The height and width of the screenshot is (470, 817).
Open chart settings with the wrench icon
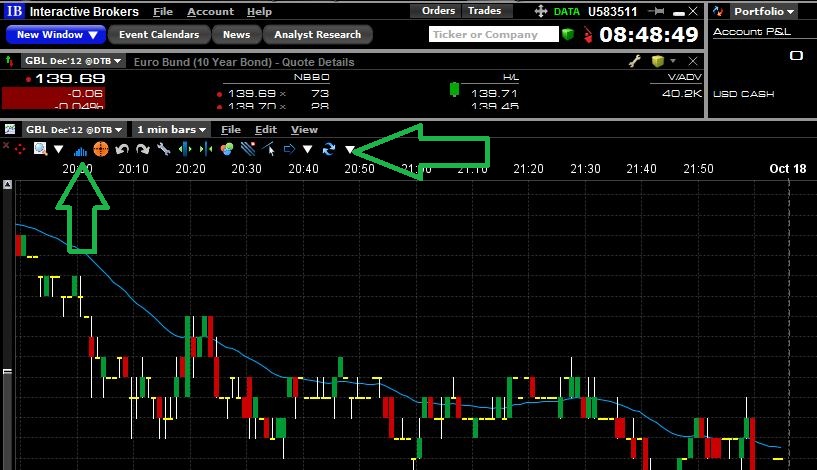click(x=164, y=150)
